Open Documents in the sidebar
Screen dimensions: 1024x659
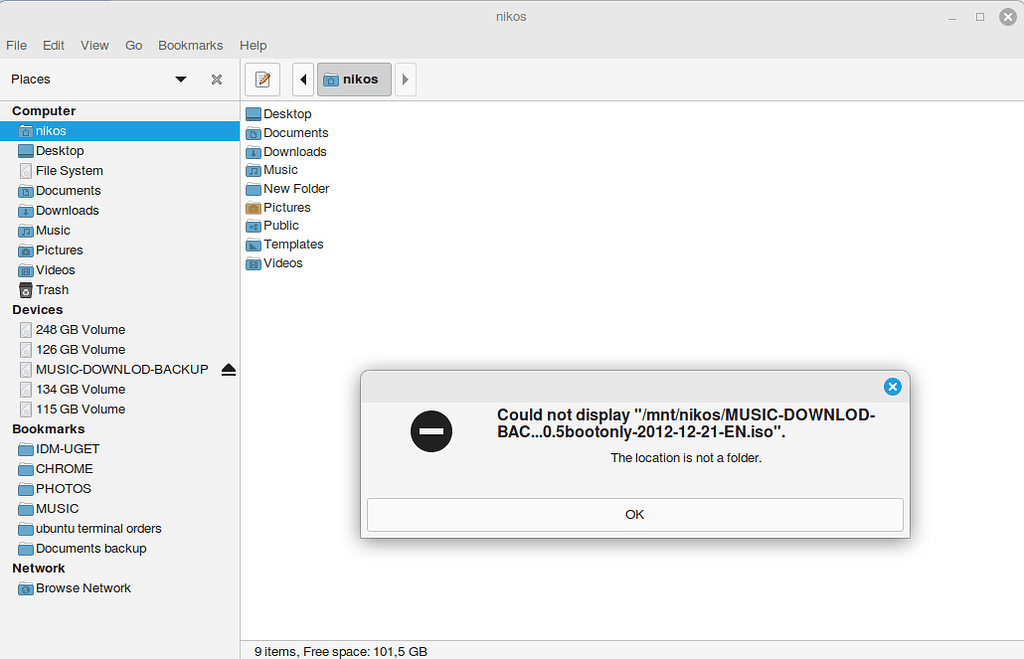pos(120,191)
